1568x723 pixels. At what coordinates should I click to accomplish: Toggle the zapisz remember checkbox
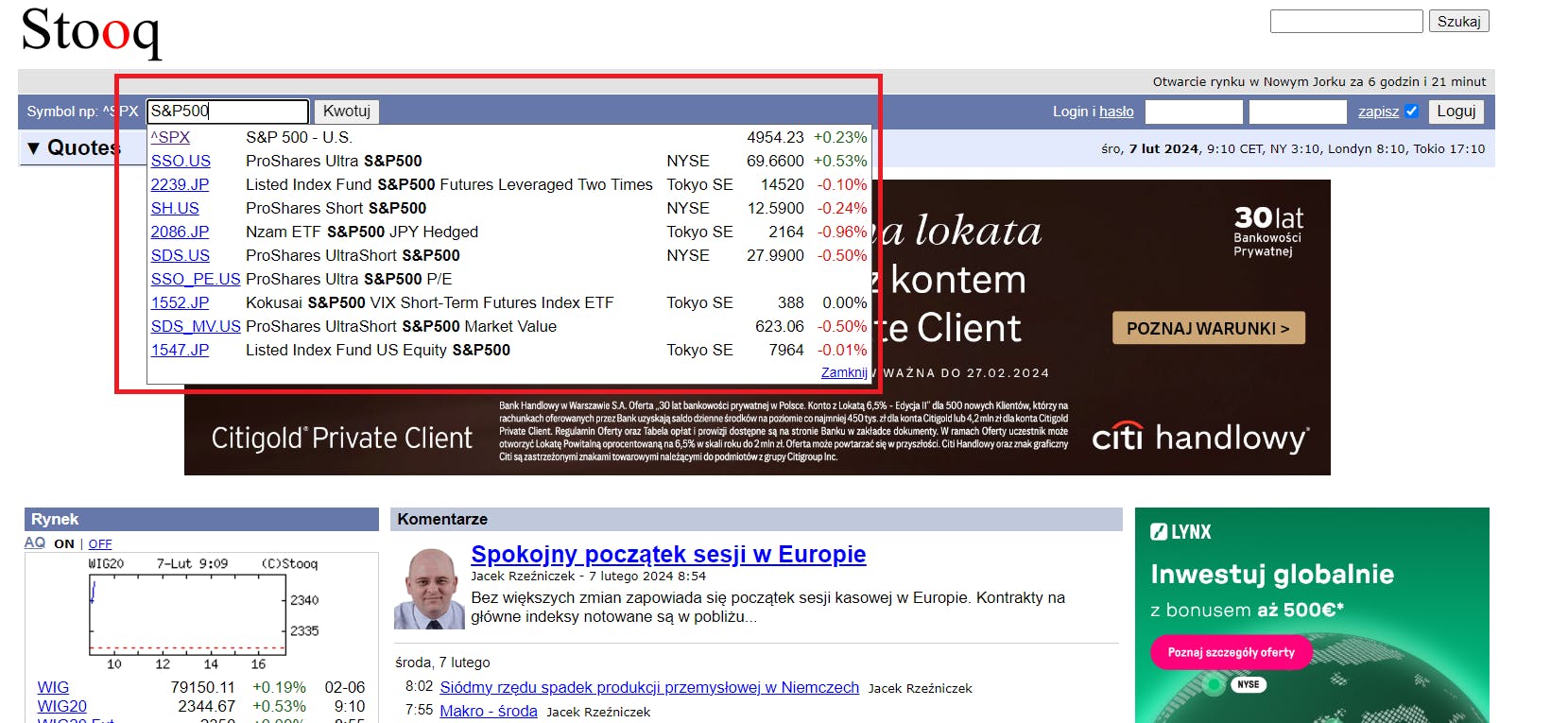[1411, 111]
